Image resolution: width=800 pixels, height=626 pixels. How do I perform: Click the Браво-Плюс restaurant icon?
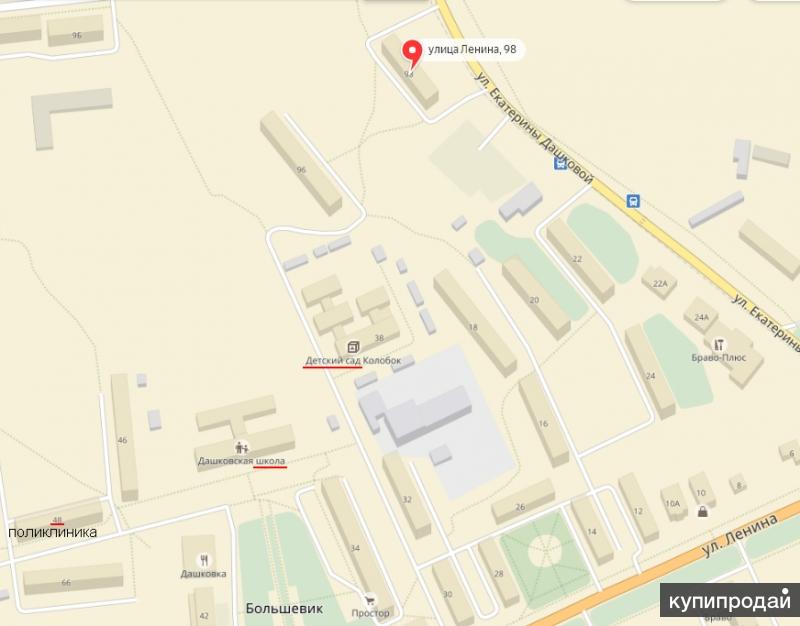tap(719, 344)
